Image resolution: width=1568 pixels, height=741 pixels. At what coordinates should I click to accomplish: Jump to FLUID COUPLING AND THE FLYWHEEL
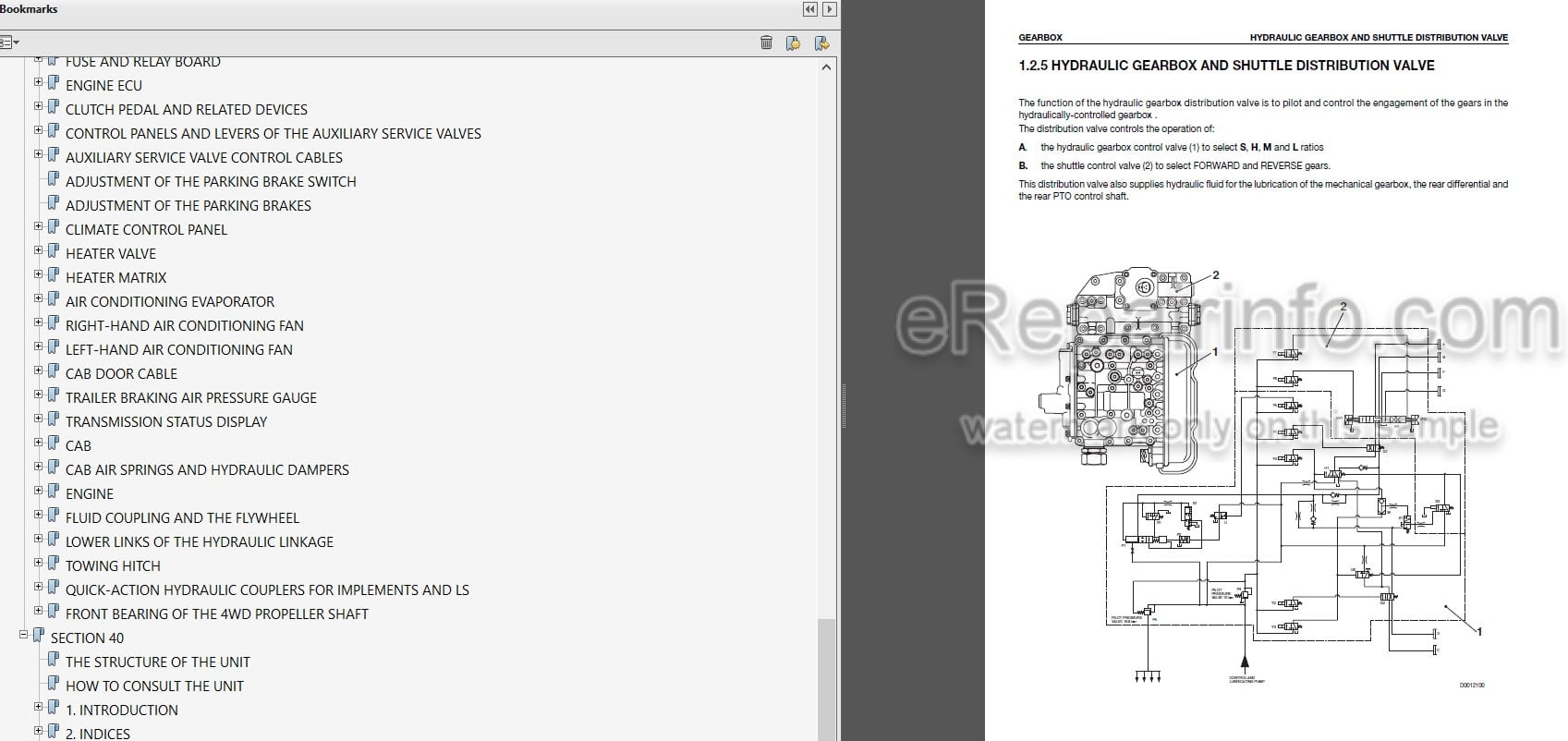pyautogui.click(x=182, y=517)
